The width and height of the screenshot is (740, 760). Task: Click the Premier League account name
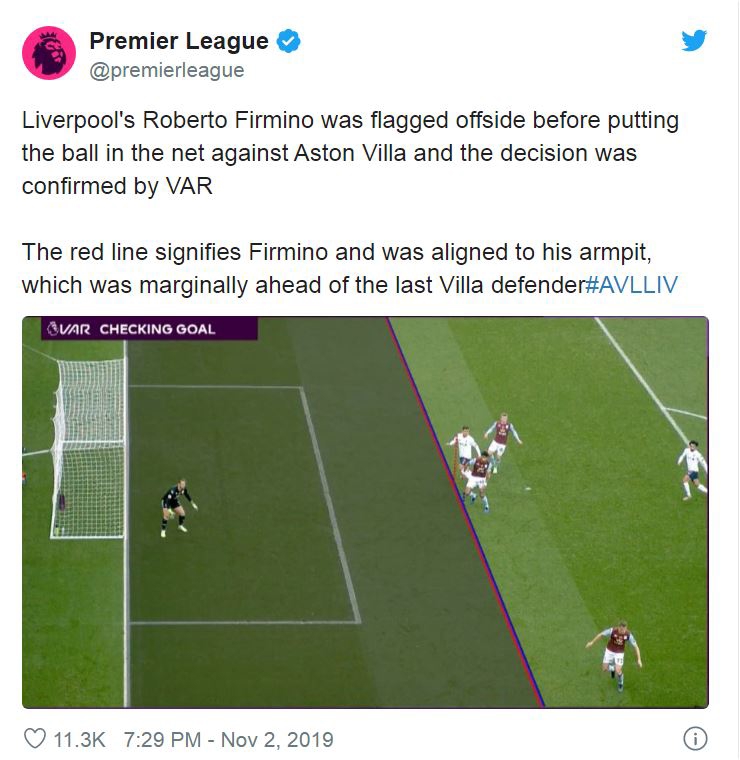point(179,41)
